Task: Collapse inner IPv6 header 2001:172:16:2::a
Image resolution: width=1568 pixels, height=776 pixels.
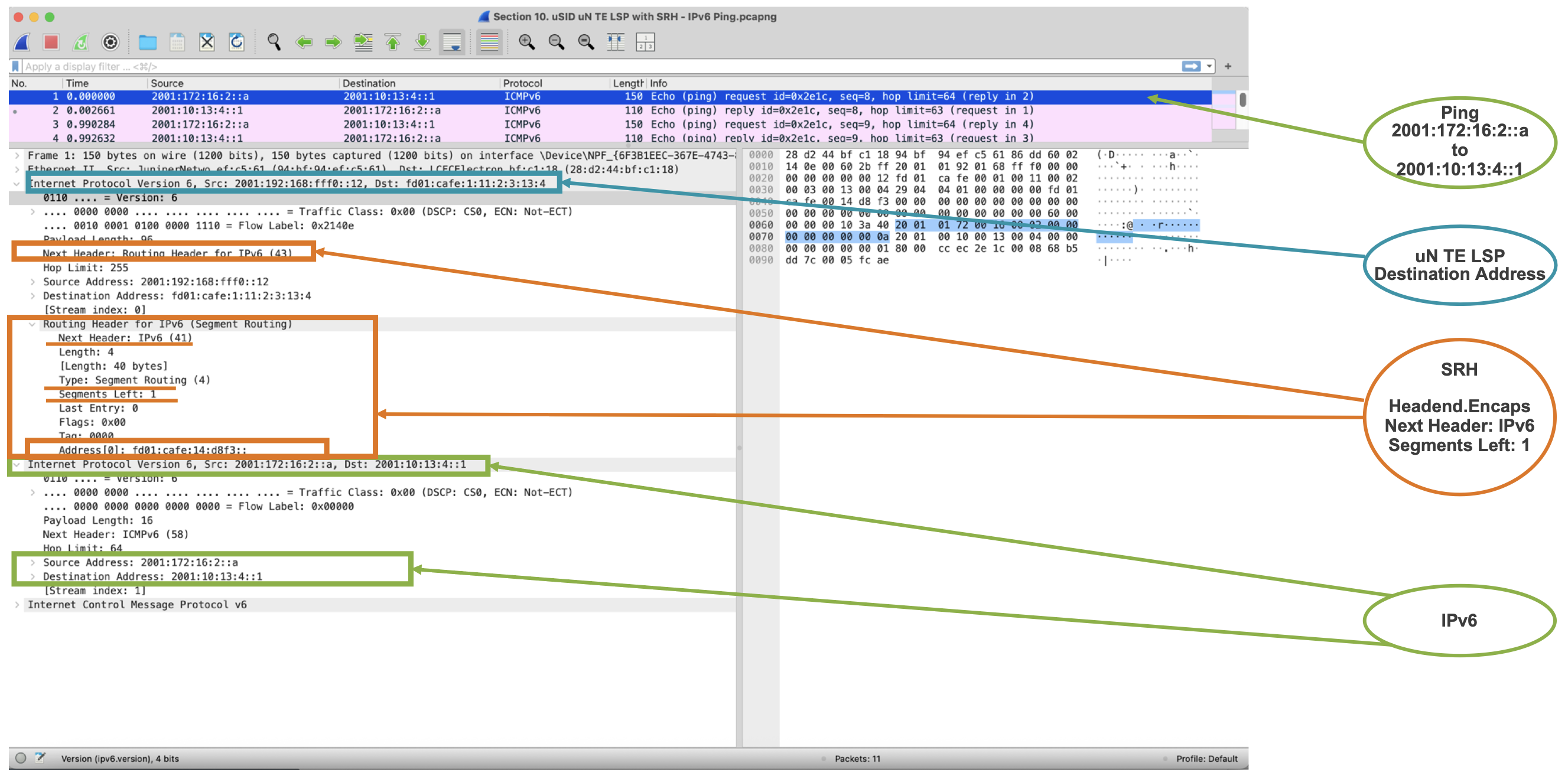Action: 17,464
